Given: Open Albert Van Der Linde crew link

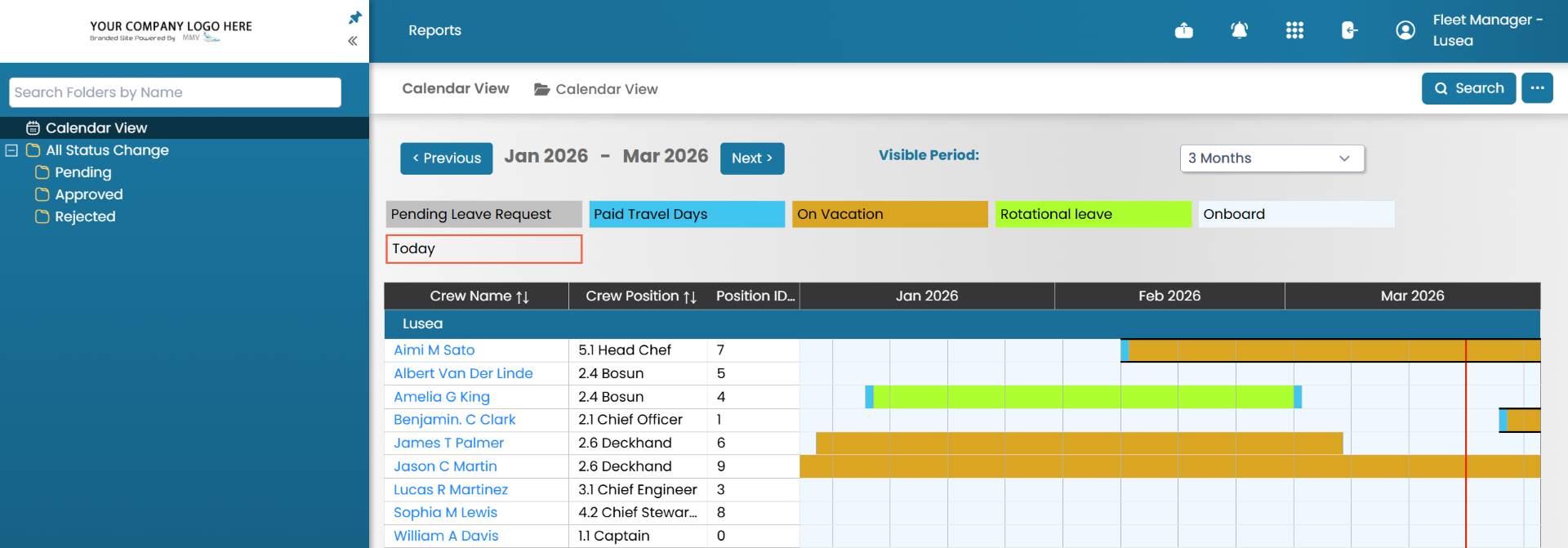Looking at the screenshot, I should point(463,373).
